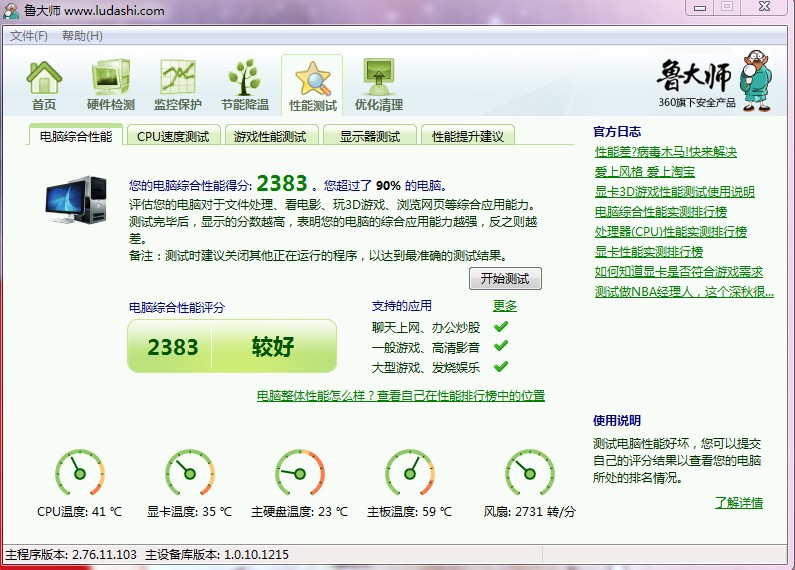The width and height of the screenshot is (795, 570).
Task: Click the 使用说明 heading
Action: click(x=617, y=420)
